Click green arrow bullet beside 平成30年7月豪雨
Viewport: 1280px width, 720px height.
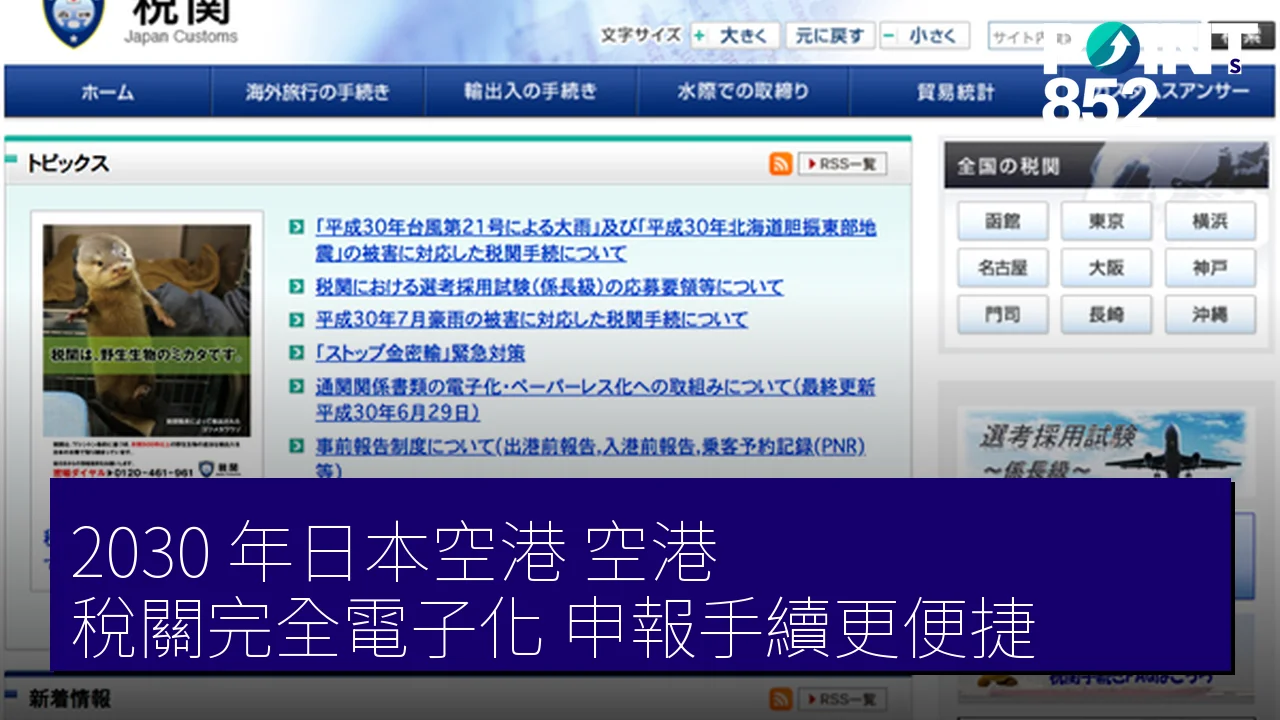click(296, 320)
